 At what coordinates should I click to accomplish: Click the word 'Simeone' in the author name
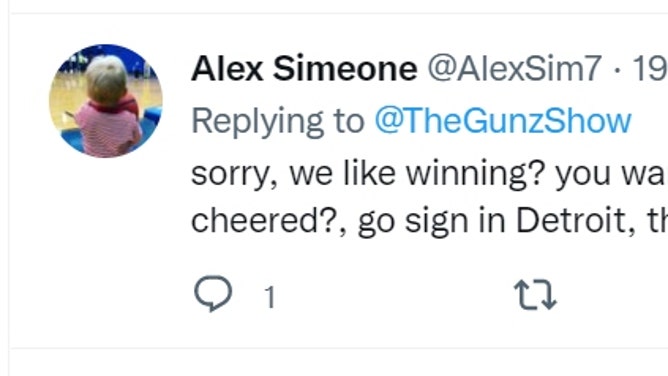(345, 68)
